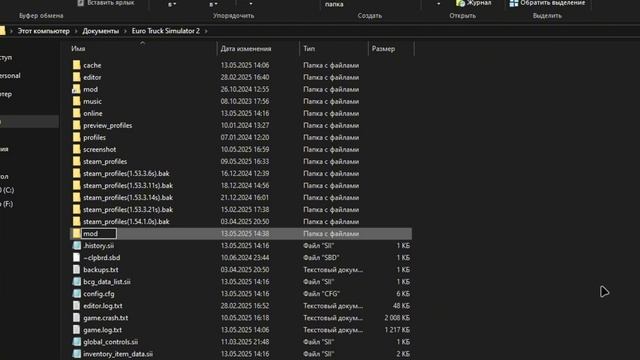Click the date 10.06.2024 23:44 of ~clpbrd.sbd

click(245, 258)
